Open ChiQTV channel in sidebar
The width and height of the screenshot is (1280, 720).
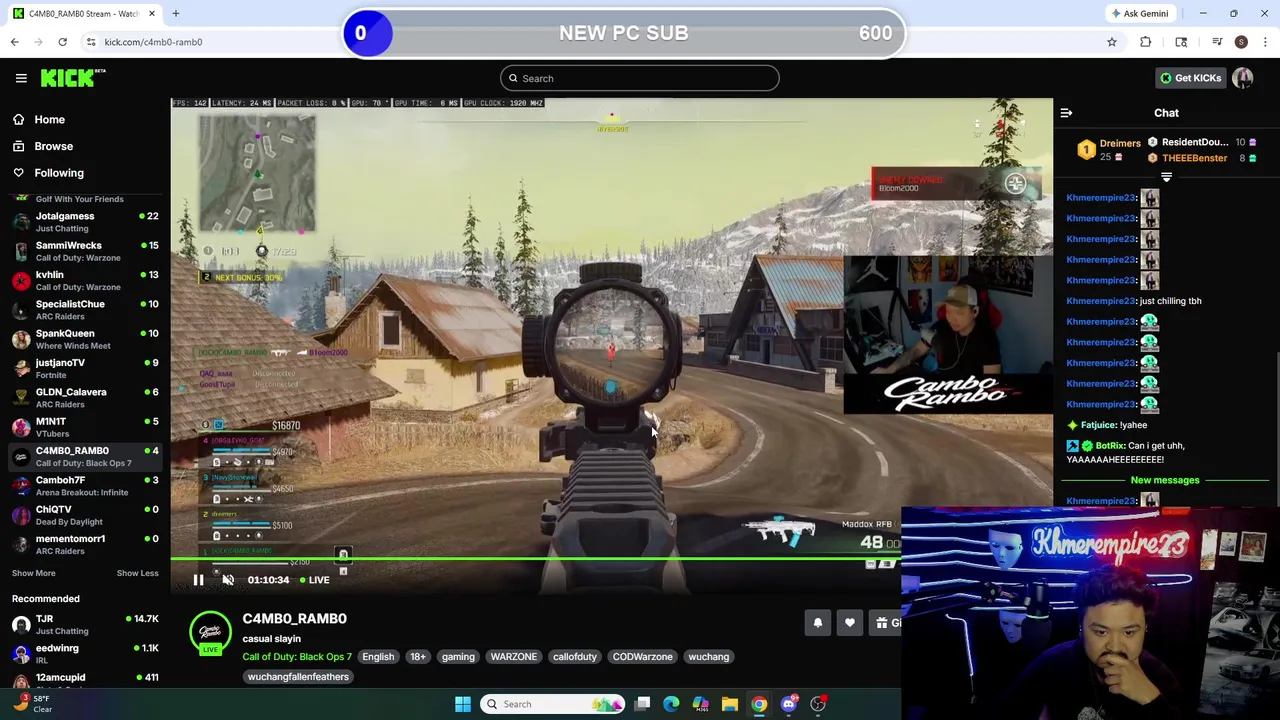point(85,515)
